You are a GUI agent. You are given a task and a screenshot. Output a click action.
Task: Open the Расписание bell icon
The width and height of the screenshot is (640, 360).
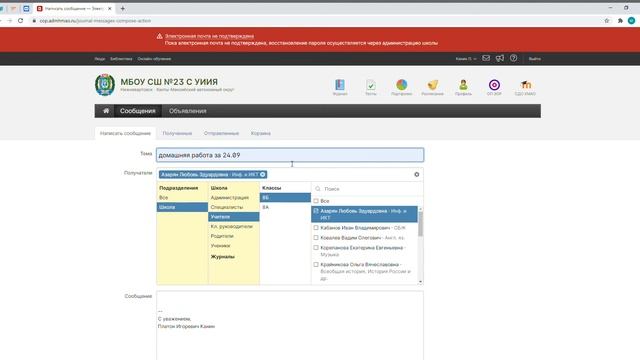[433, 85]
